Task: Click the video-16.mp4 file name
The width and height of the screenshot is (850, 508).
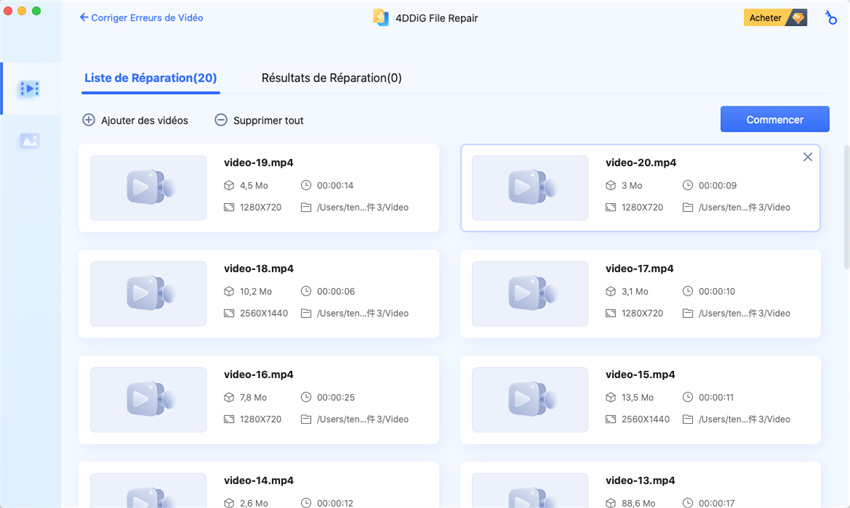Action: tap(259, 375)
